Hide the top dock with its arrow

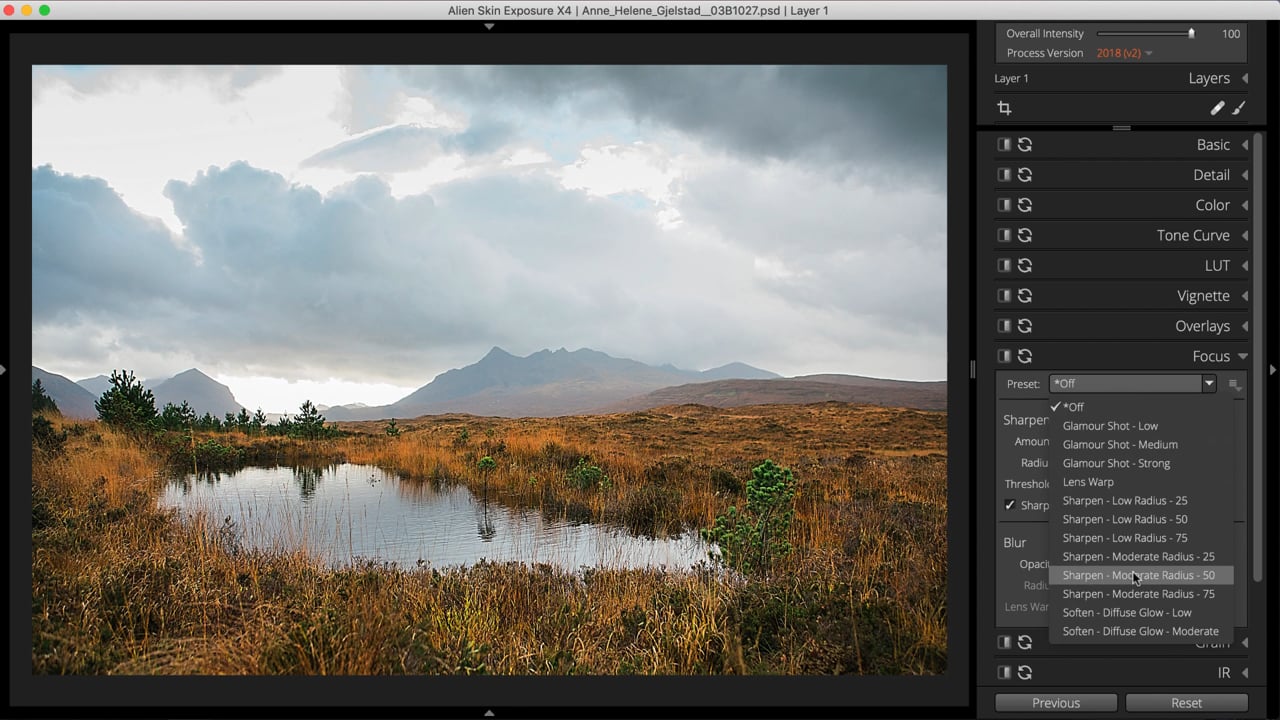pyautogui.click(x=489, y=27)
